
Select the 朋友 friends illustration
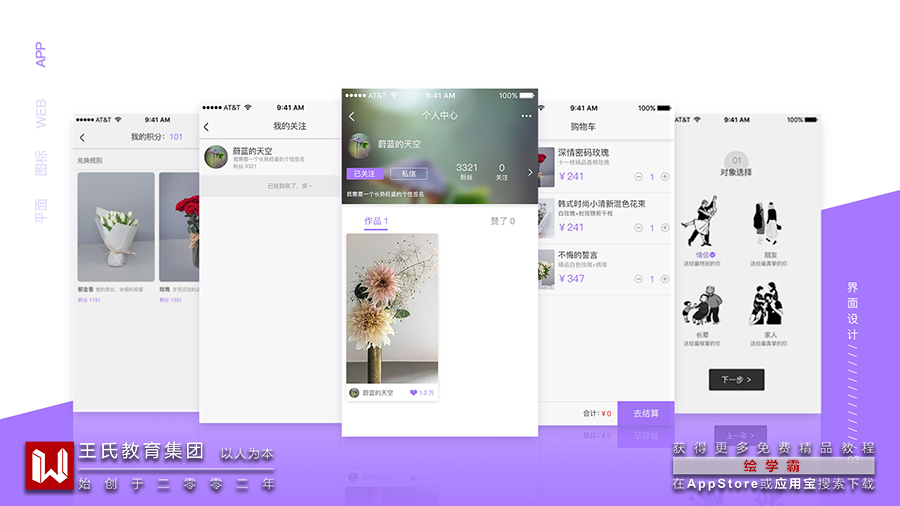[x=767, y=224]
